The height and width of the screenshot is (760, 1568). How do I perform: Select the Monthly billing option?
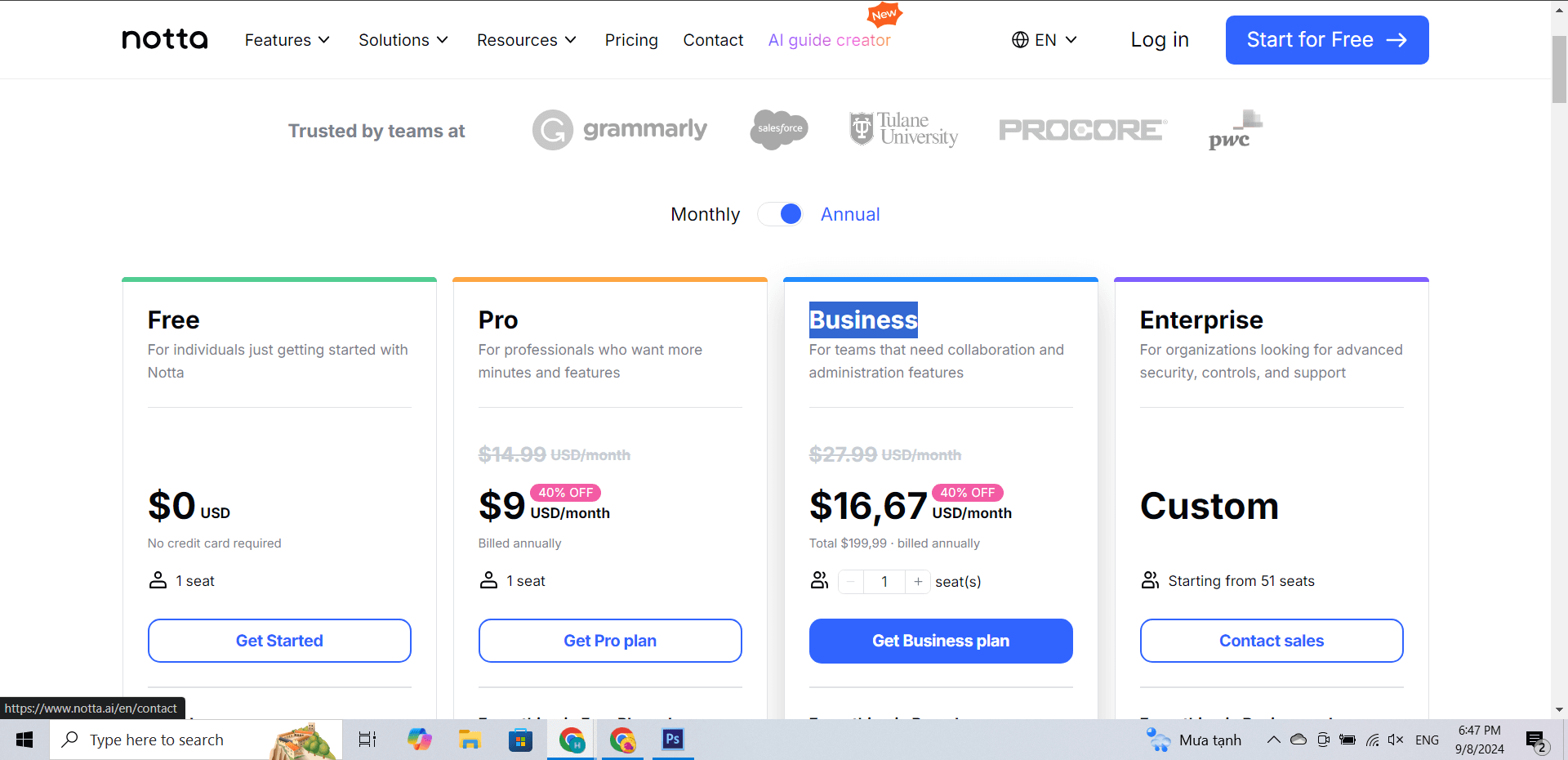[705, 214]
